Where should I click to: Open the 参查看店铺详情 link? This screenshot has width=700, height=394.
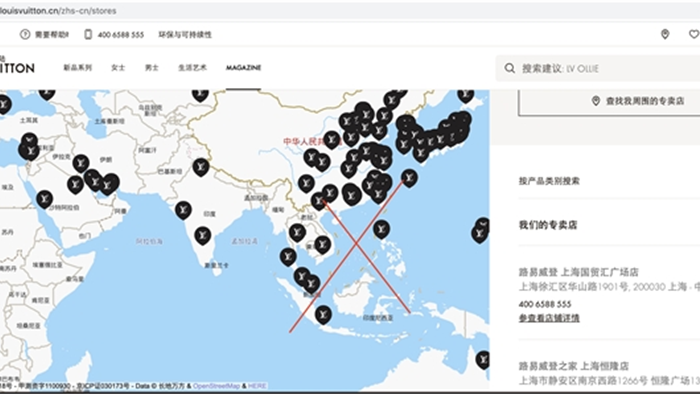coord(549,318)
